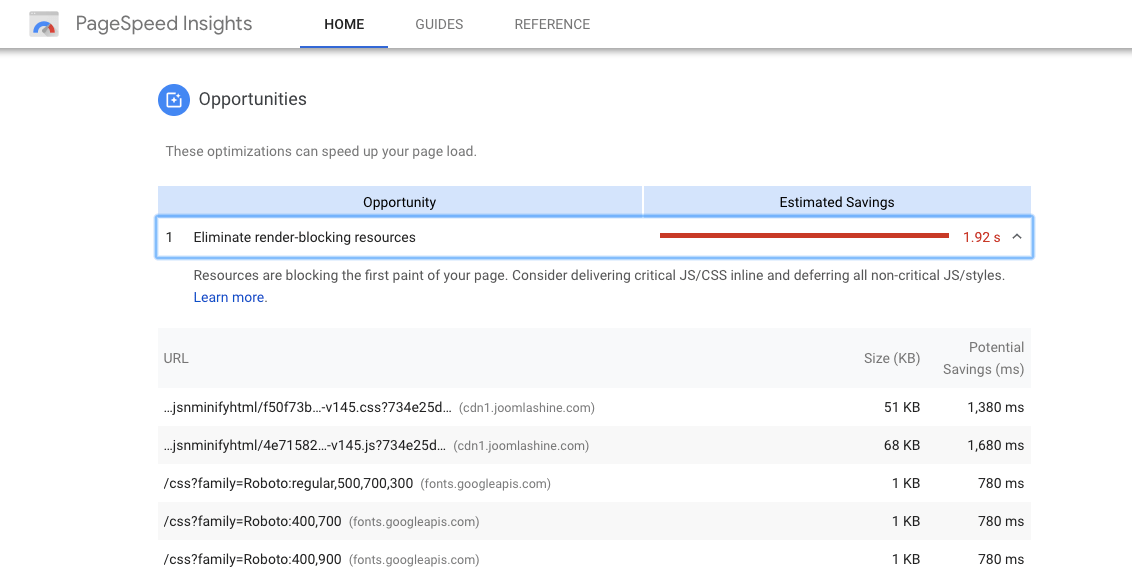Collapse the render-blocking resources chevron
This screenshot has height=587, width=1132.
[x=1016, y=237]
